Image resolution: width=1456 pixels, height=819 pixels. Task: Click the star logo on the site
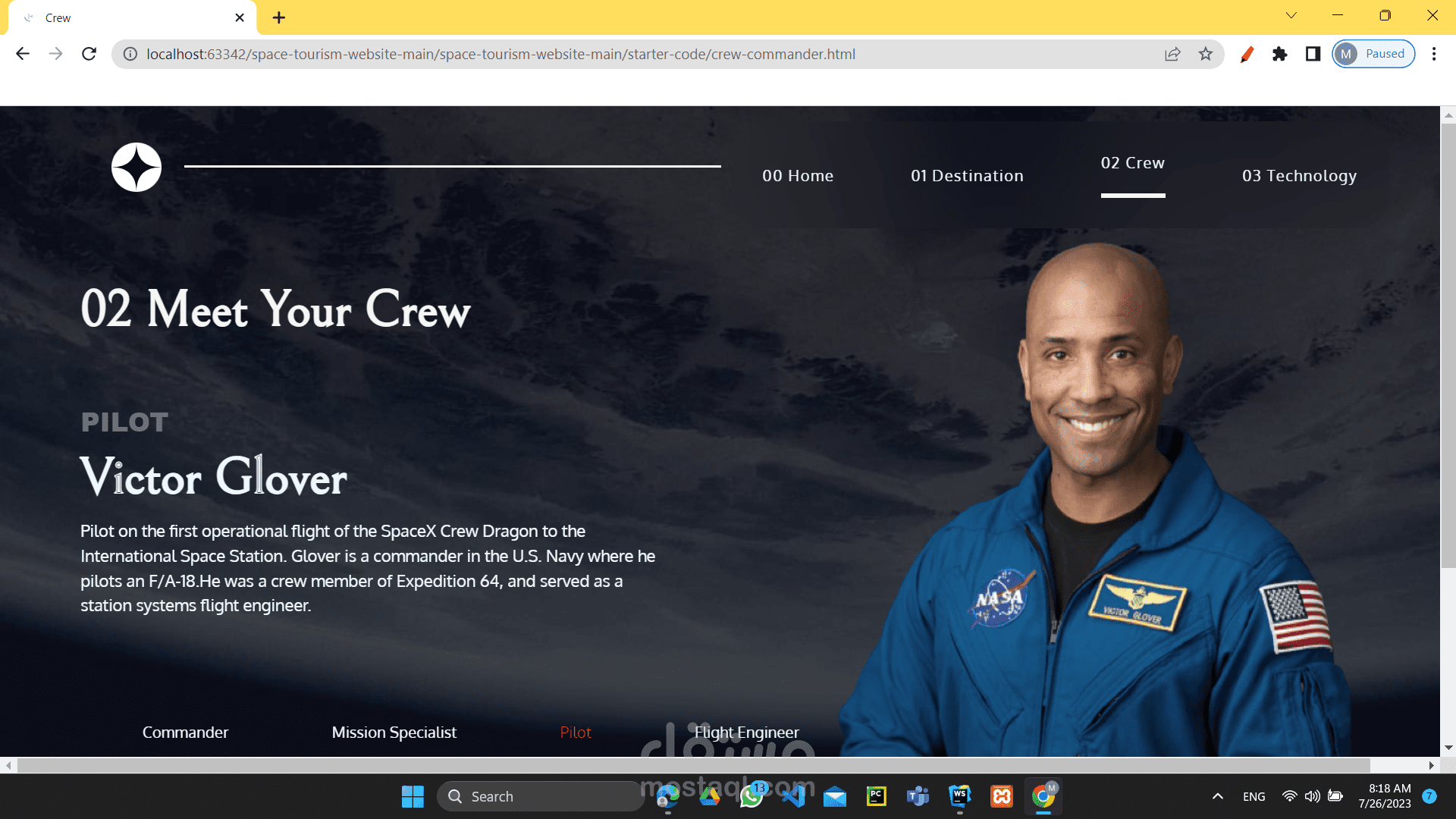tap(136, 167)
